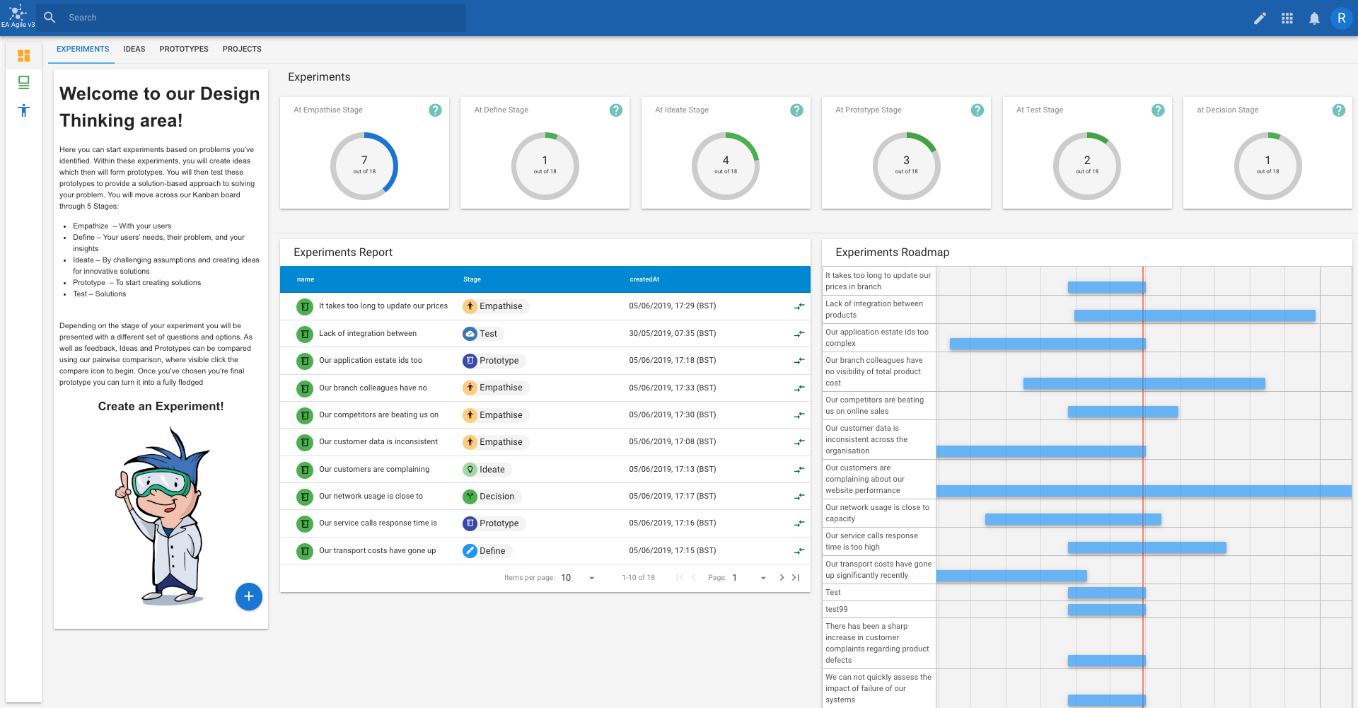Click help icon on Empathise Stage card
The height and width of the screenshot is (708, 1358).
click(435, 110)
